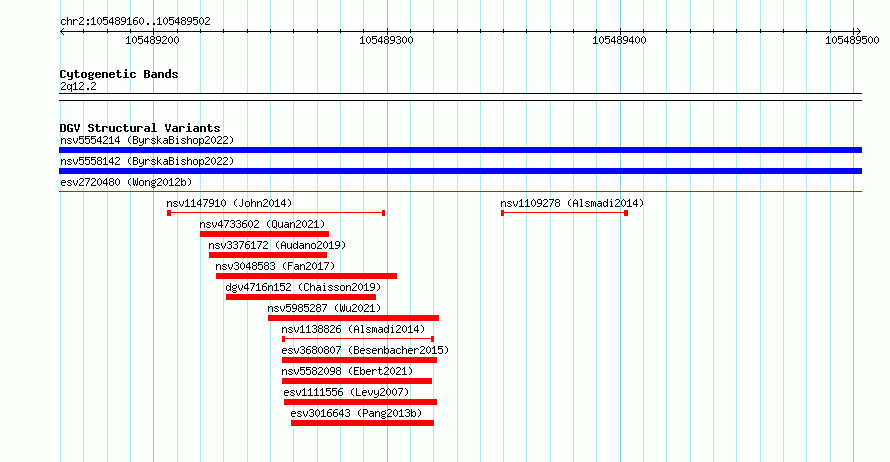This screenshot has height=462, width=890.
Task: Click the red bar under esv3680807
Action: (x=359, y=360)
